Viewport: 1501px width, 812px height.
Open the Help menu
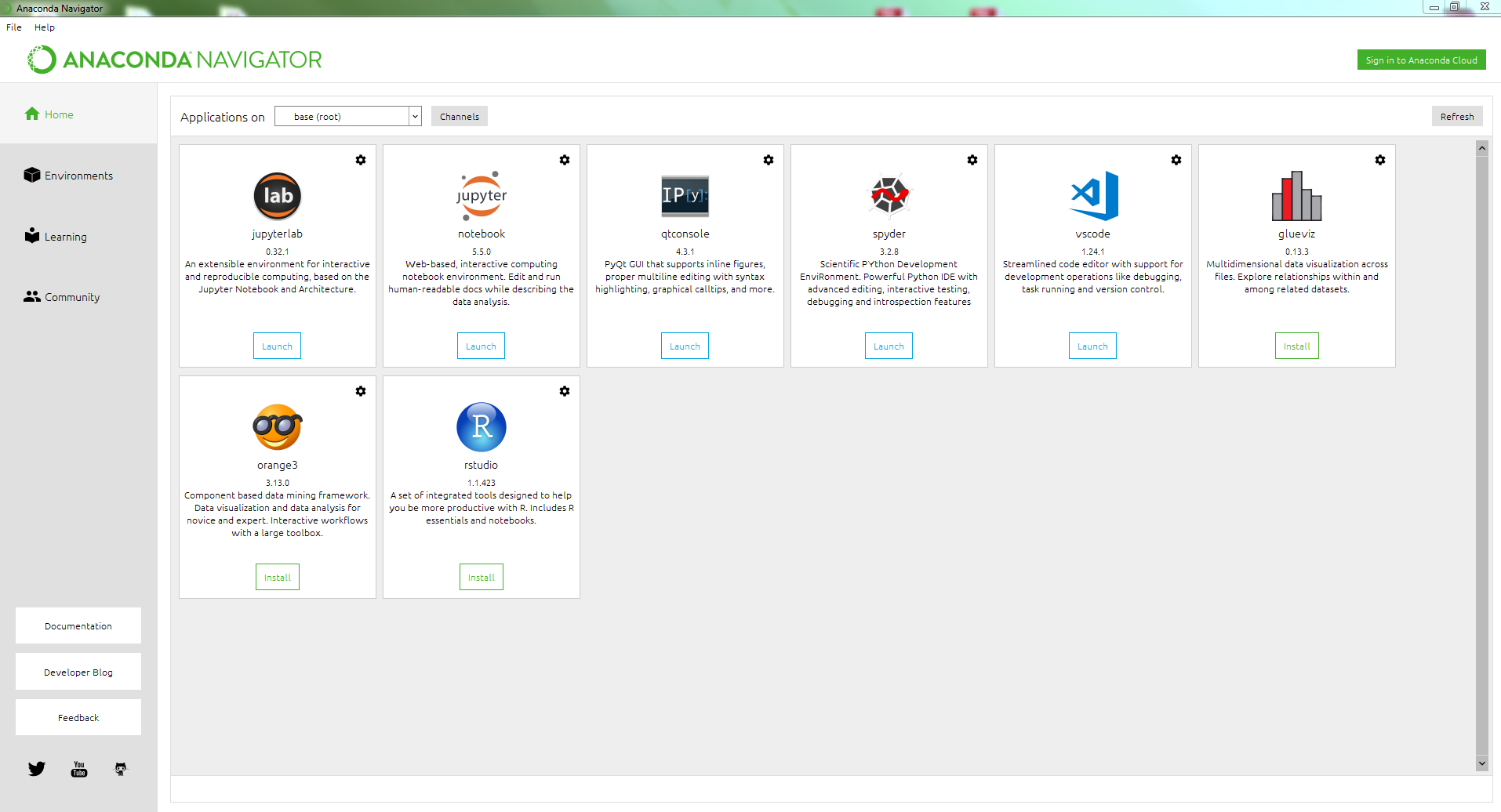coord(45,27)
